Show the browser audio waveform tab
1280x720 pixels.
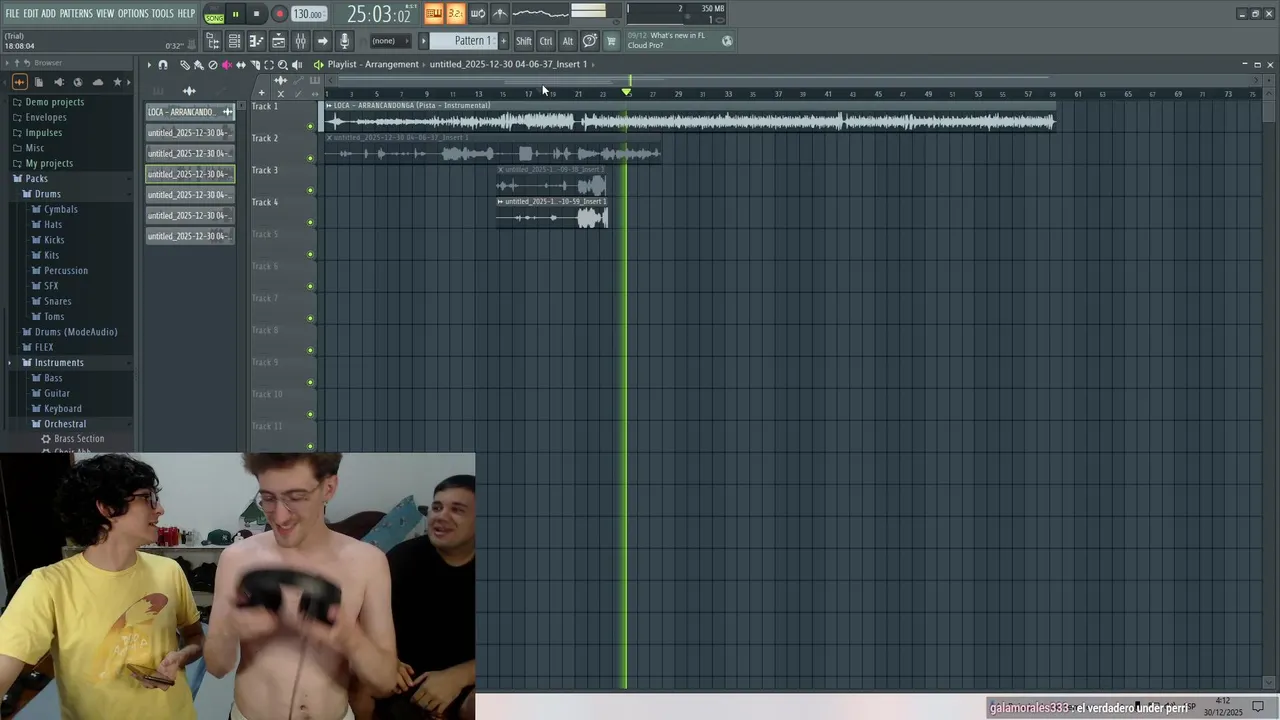tap(19, 82)
